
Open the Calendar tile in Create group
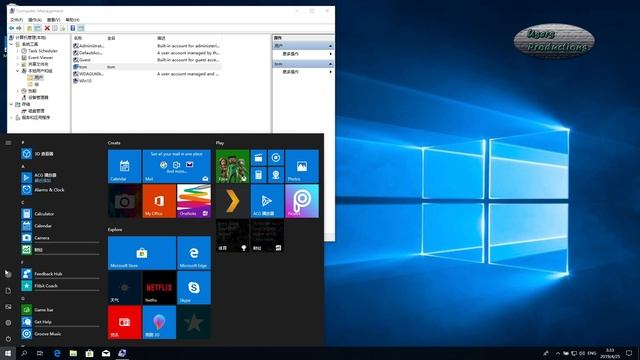[124, 166]
